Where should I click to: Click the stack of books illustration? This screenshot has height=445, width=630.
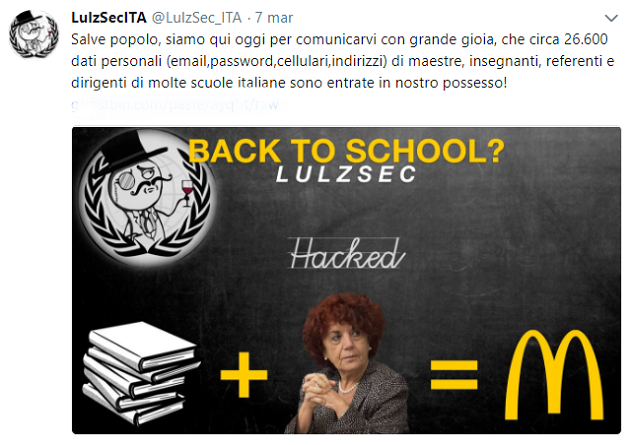click(x=141, y=372)
